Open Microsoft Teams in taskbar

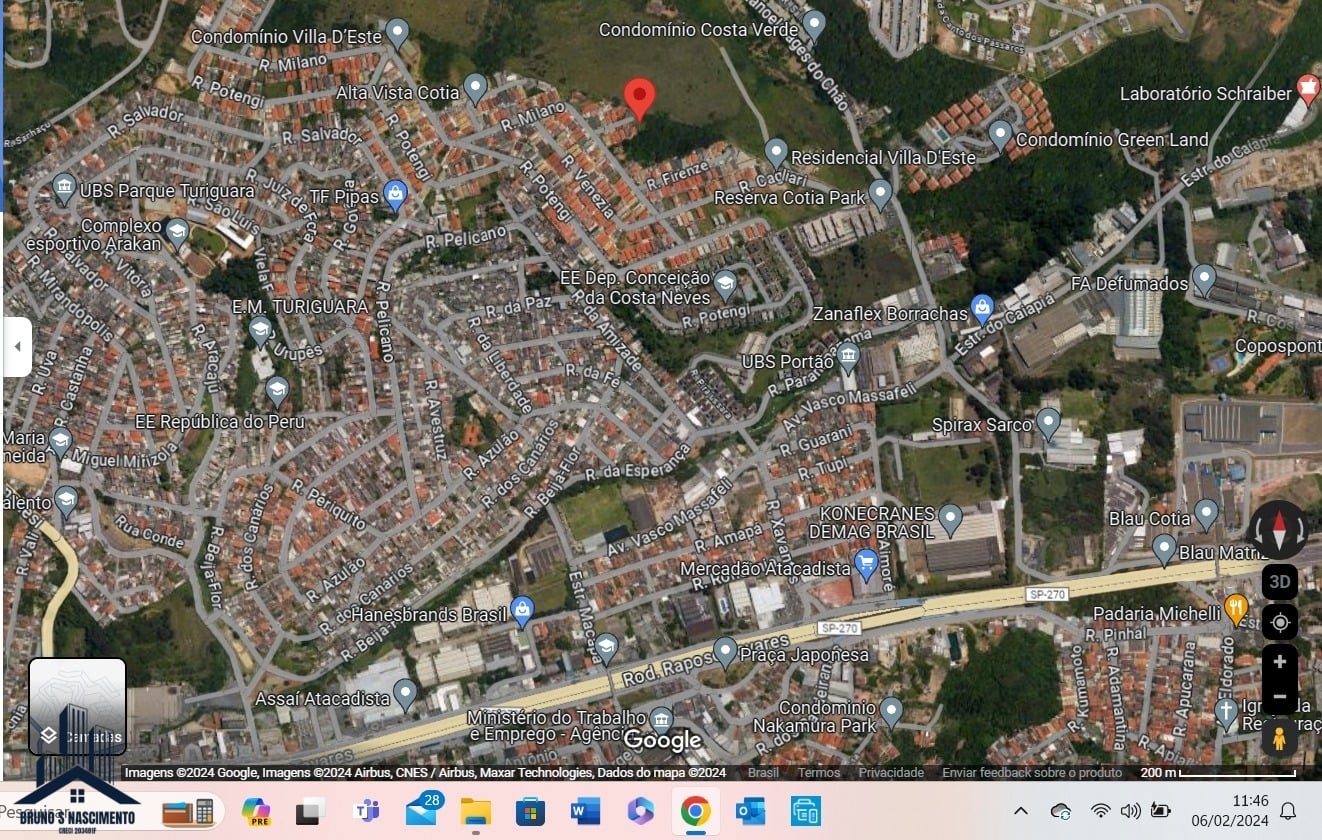[367, 811]
